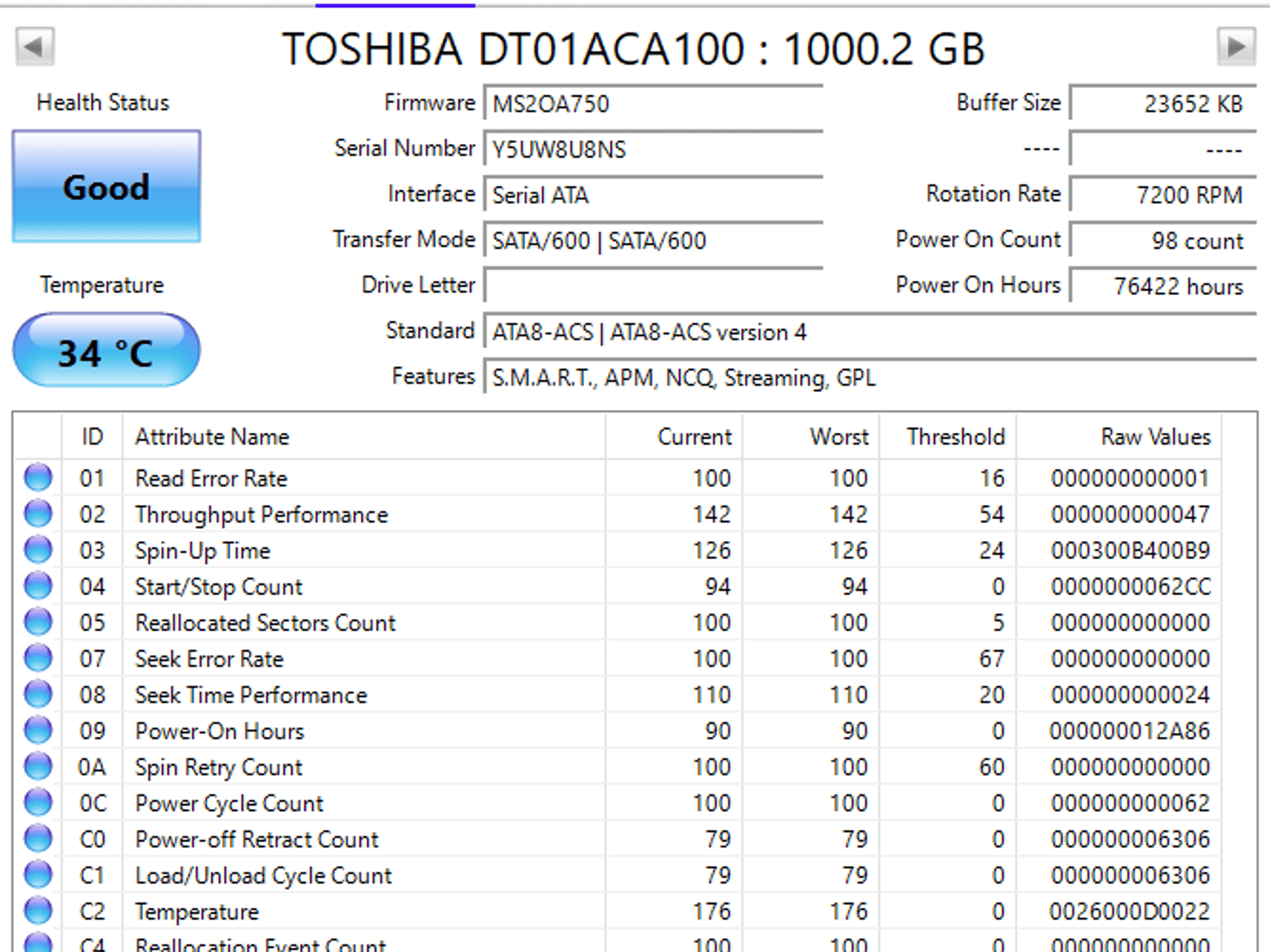Click the Standard field ATA8-ACS
Screen dimensions: 1270x952
[x=870, y=331]
